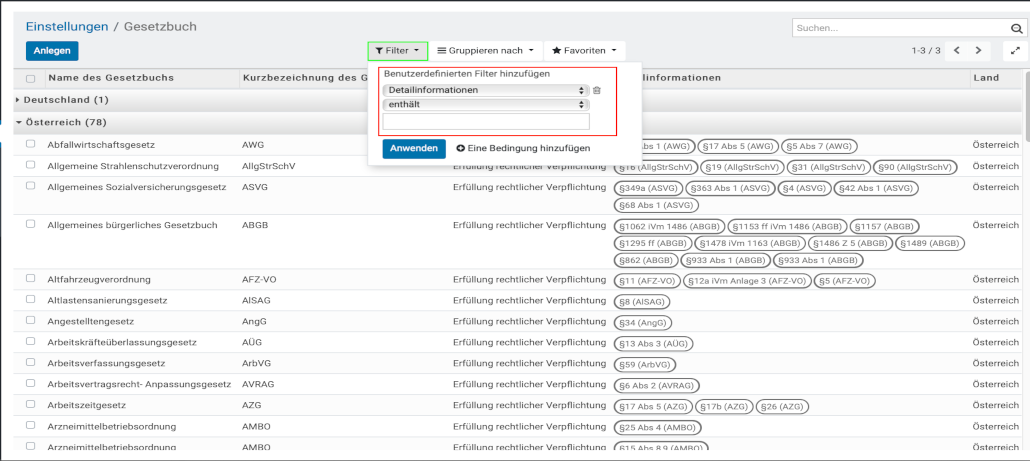This screenshot has height=461, width=1030.
Task: Select the Angestelltengesetz row checkbox
Action: [31, 321]
